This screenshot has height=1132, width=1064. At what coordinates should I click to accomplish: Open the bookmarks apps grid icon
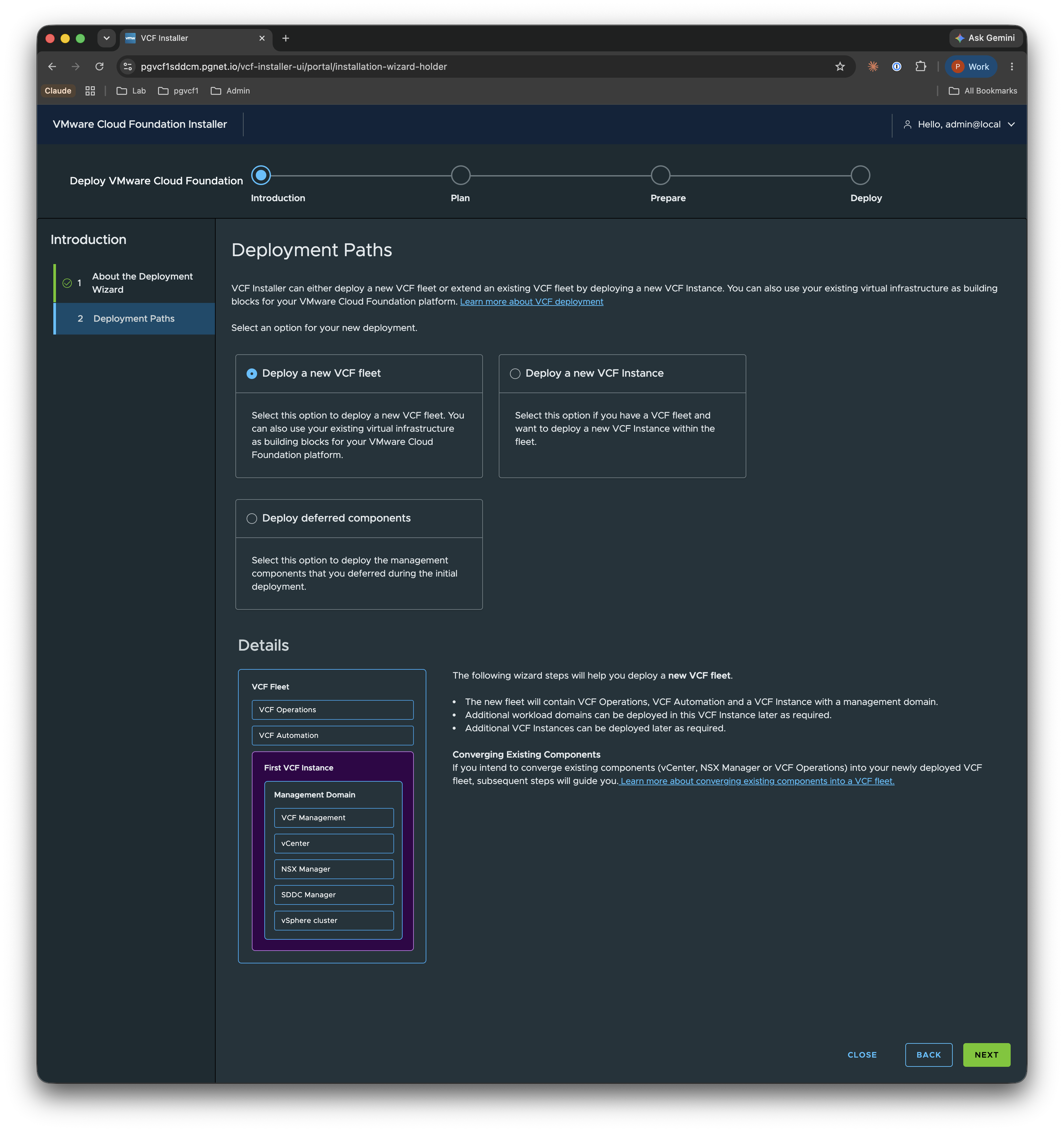coord(90,91)
